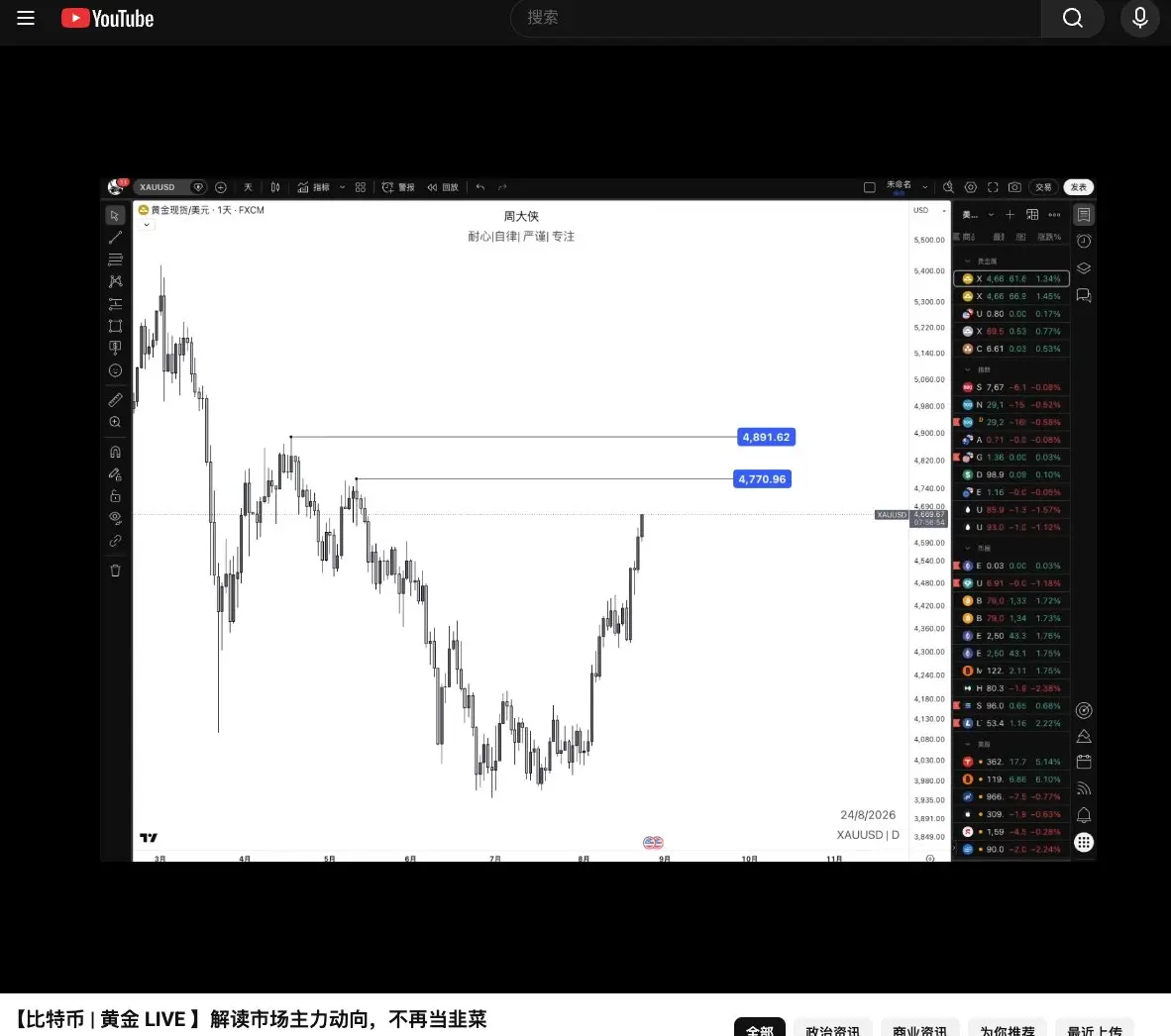
Task: Choose the pattern drawing tool
Action: tap(115, 281)
